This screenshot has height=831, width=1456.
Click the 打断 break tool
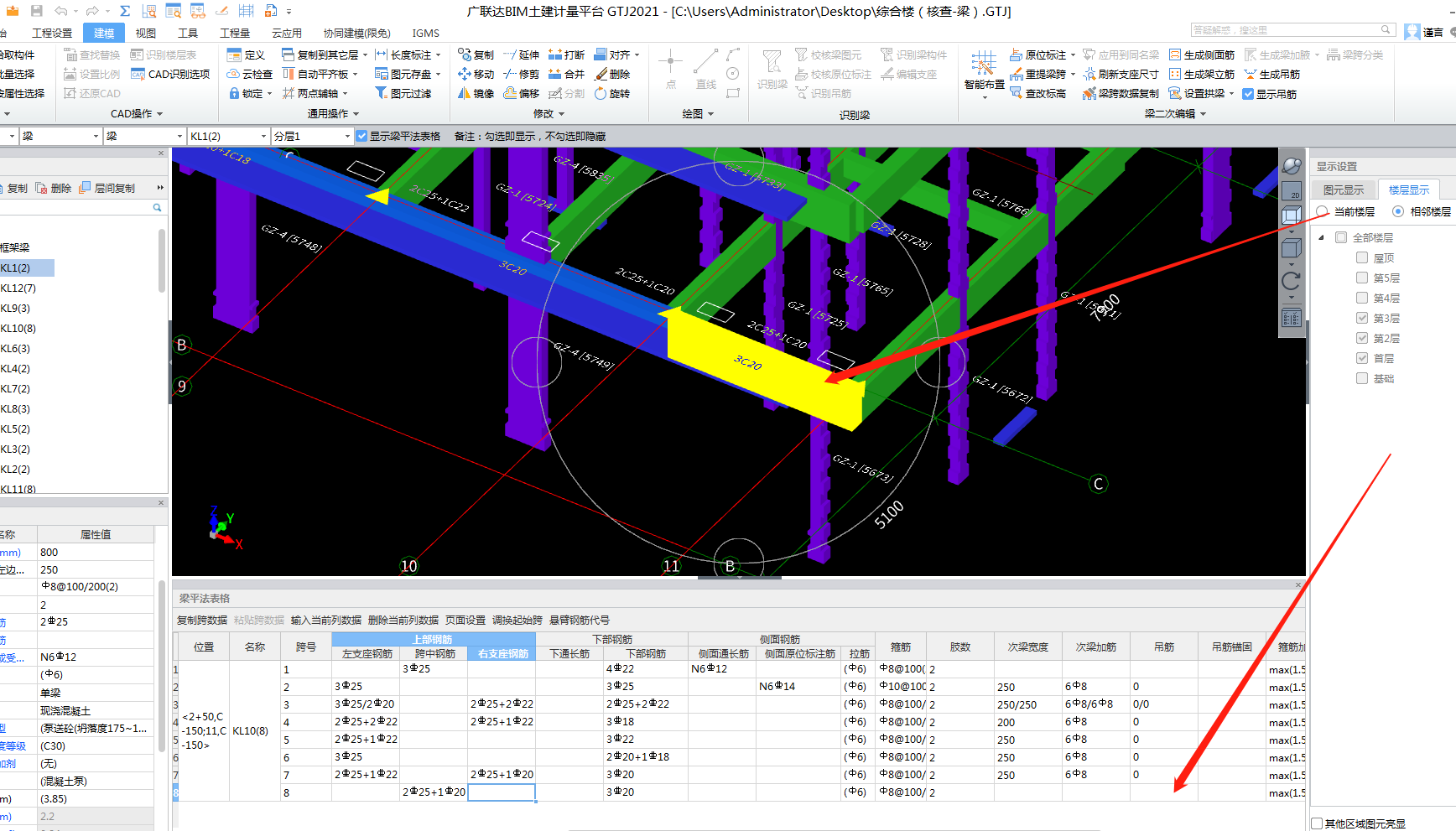(566, 55)
